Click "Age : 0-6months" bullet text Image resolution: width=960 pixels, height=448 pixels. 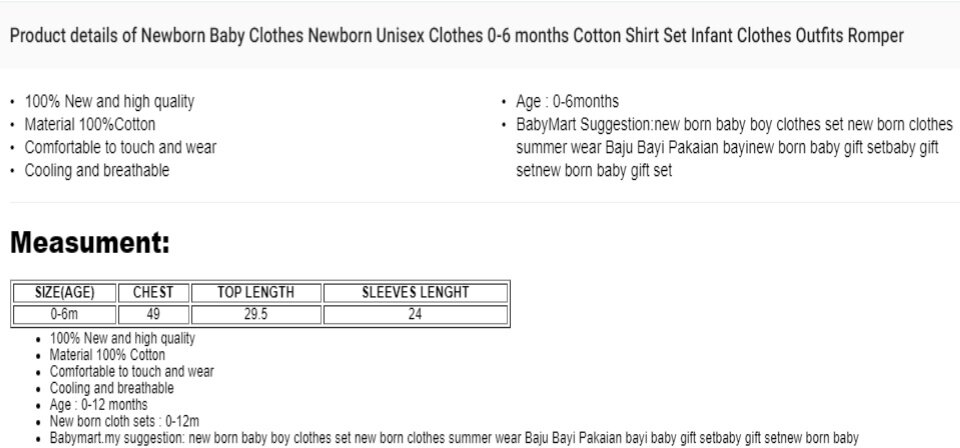click(568, 101)
